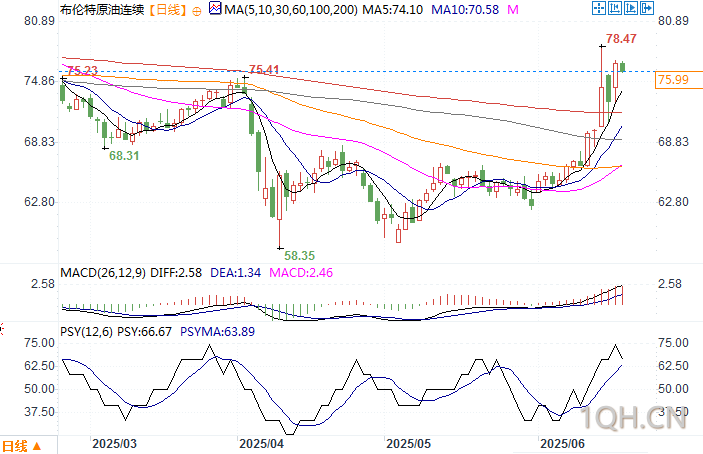This screenshot has height=454, width=703.
Task: Click the orange circle-plus icon beside 日线
Action: 196,11
